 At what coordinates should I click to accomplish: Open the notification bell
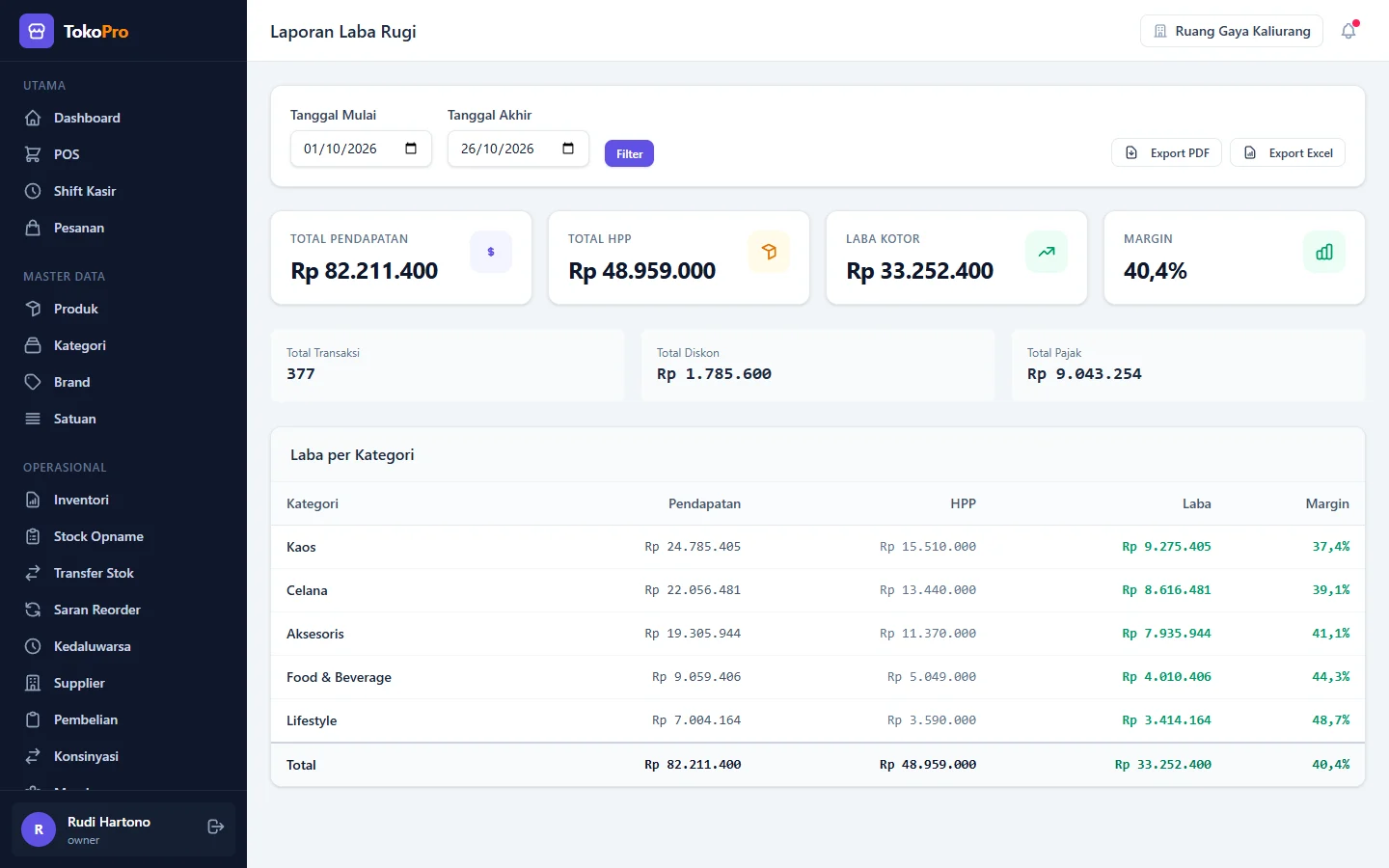1348,31
